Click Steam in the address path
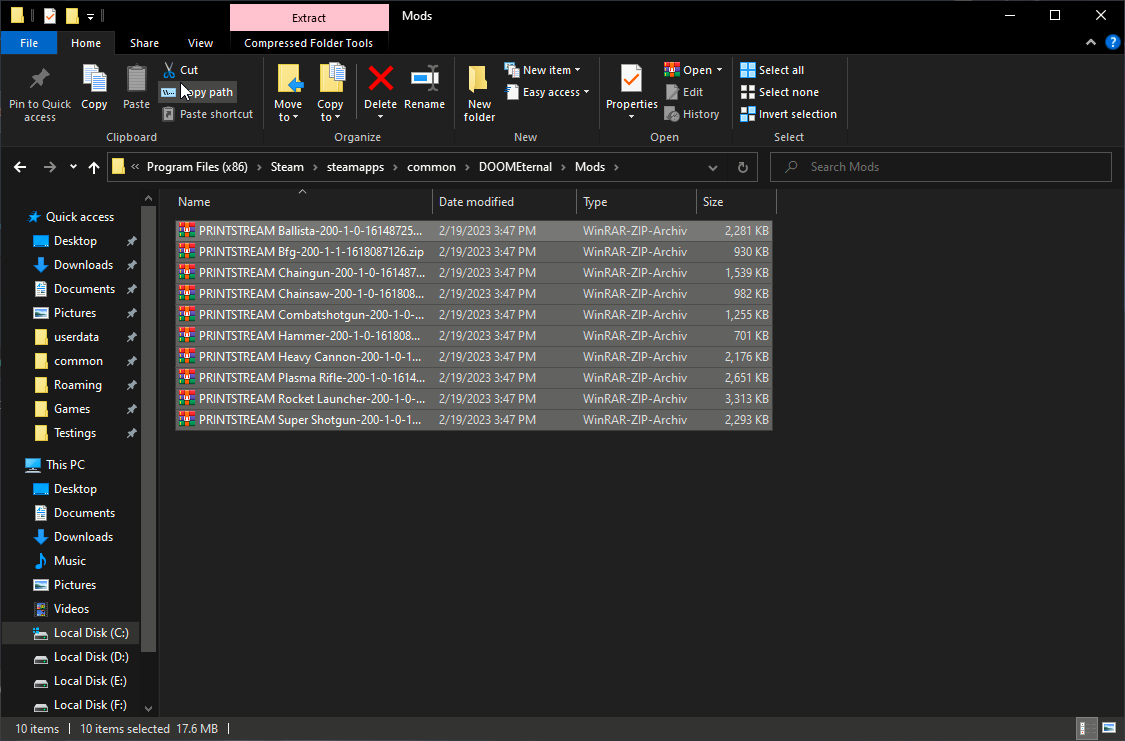The width and height of the screenshot is (1125, 741). [287, 167]
